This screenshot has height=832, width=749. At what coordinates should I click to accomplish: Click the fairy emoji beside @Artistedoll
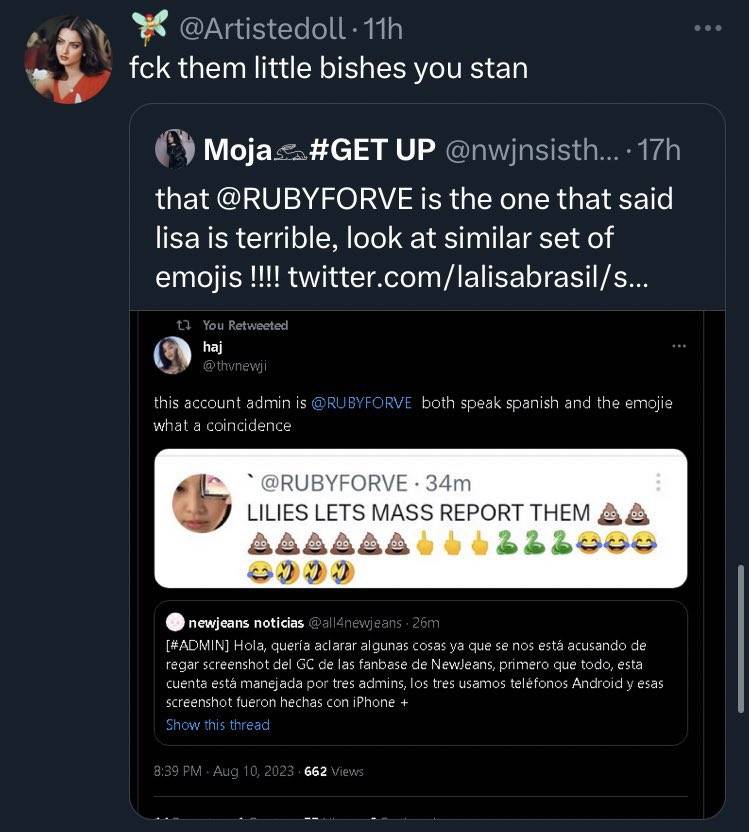pos(150,25)
